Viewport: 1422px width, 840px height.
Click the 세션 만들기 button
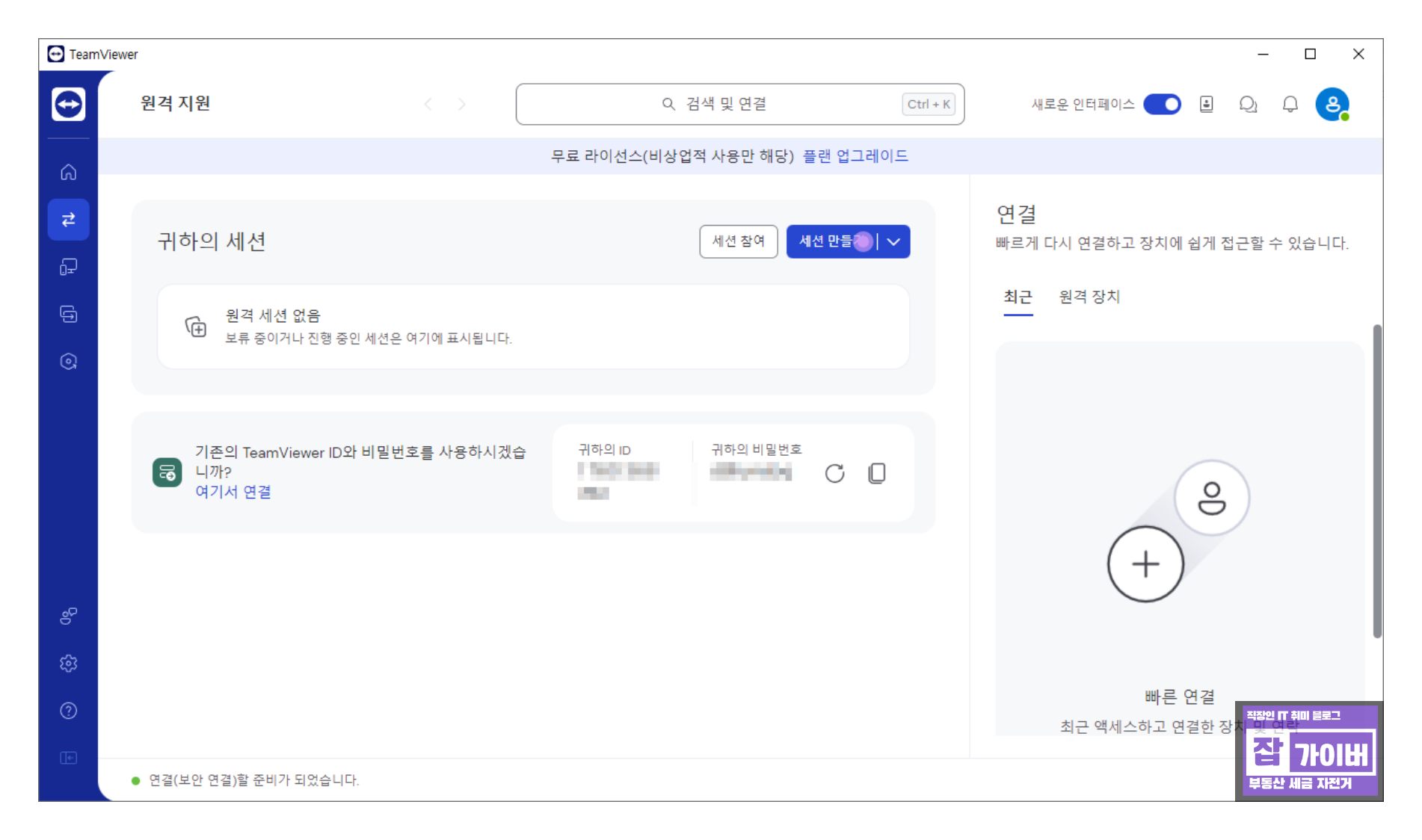point(831,241)
